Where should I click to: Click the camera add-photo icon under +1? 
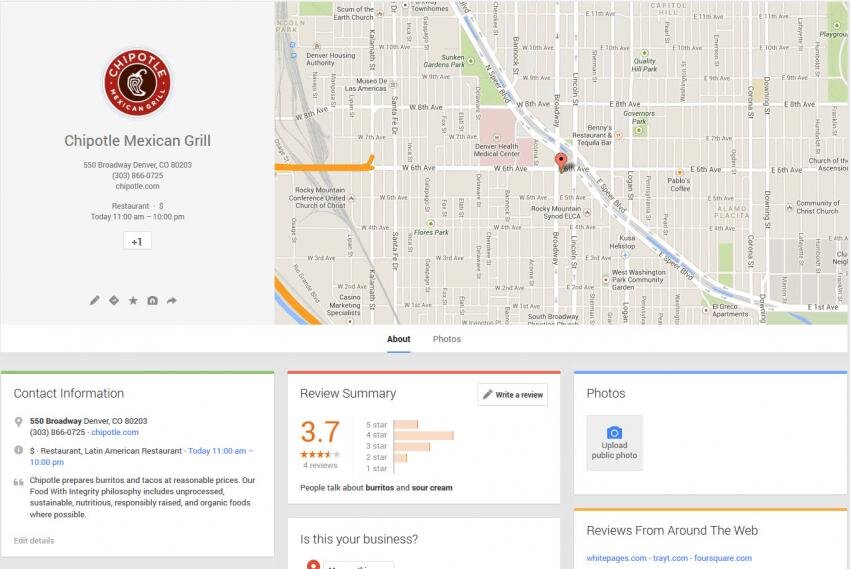[152, 300]
